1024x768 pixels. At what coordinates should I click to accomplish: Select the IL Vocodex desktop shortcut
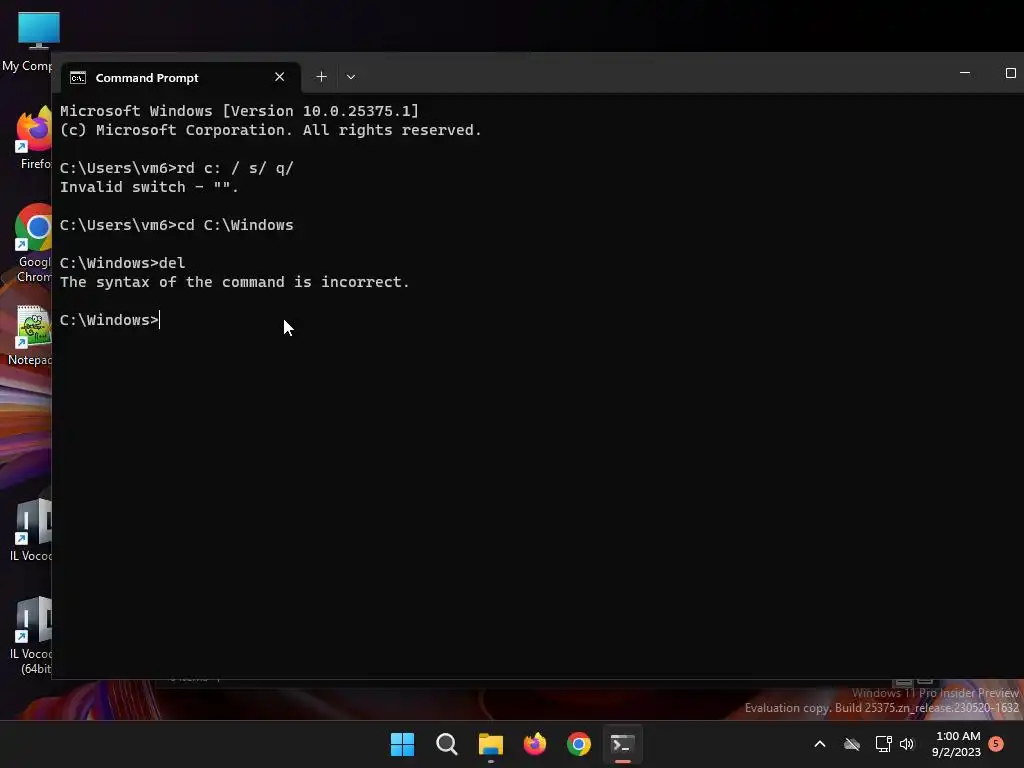point(30,530)
